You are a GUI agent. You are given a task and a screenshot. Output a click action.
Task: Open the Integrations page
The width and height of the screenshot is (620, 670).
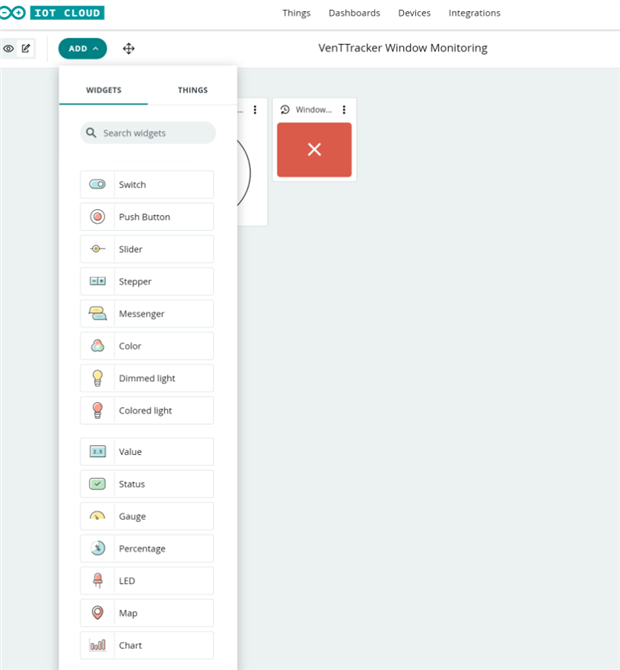474,13
